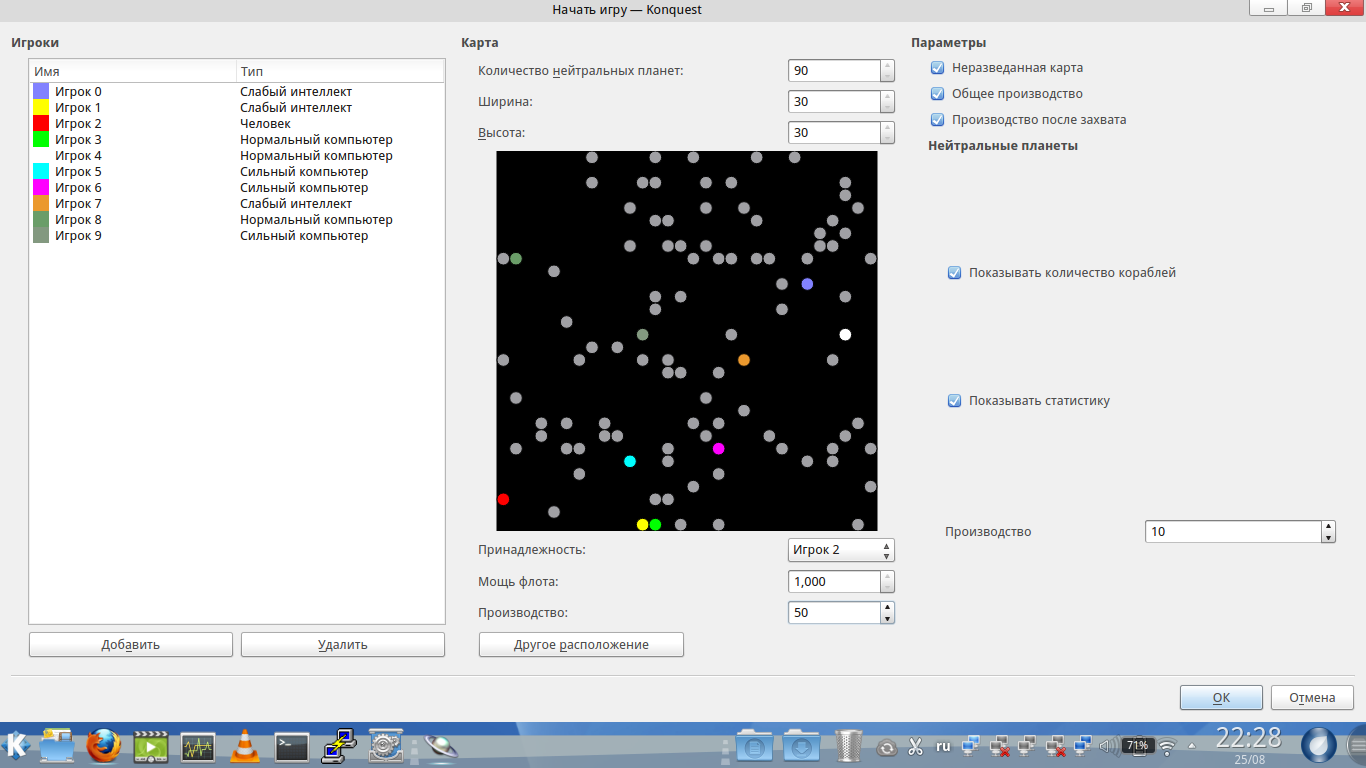1366x768 pixels.
Task: Launch VLC media player
Action: [244, 745]
